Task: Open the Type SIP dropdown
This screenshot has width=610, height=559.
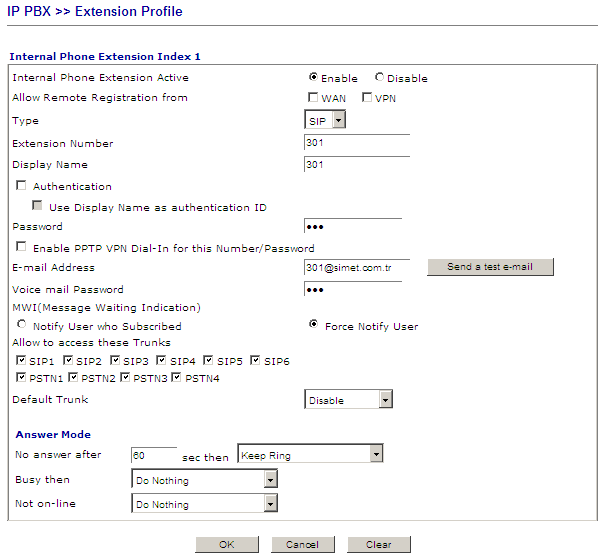Action: (x=325, y=120)
